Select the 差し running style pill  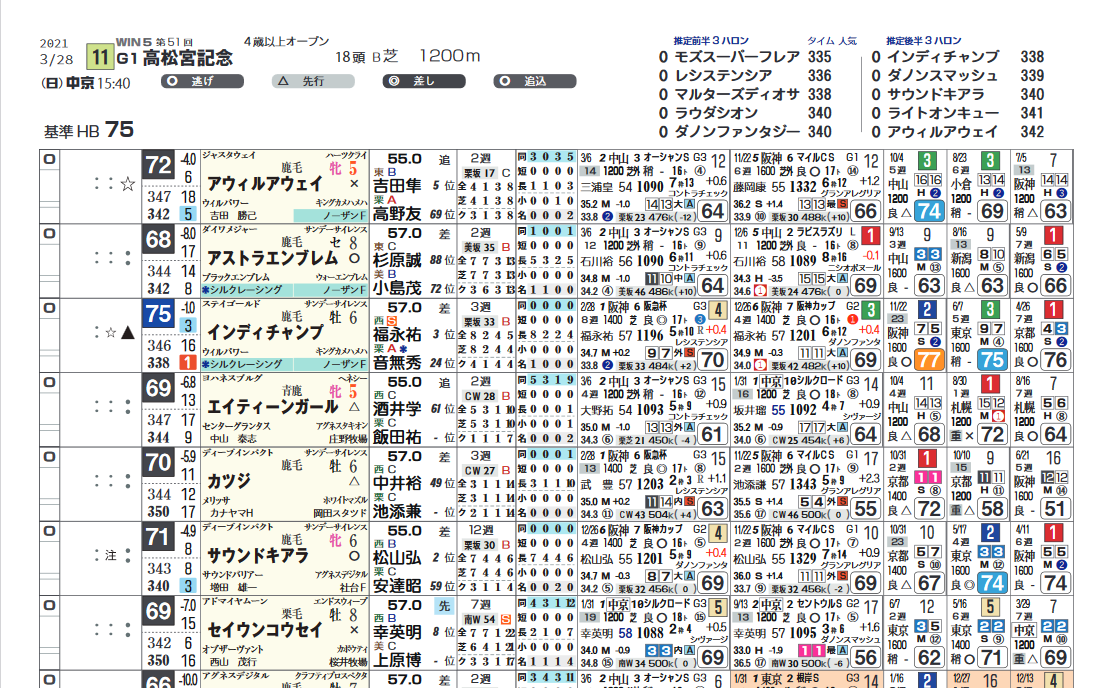(424, 81)
